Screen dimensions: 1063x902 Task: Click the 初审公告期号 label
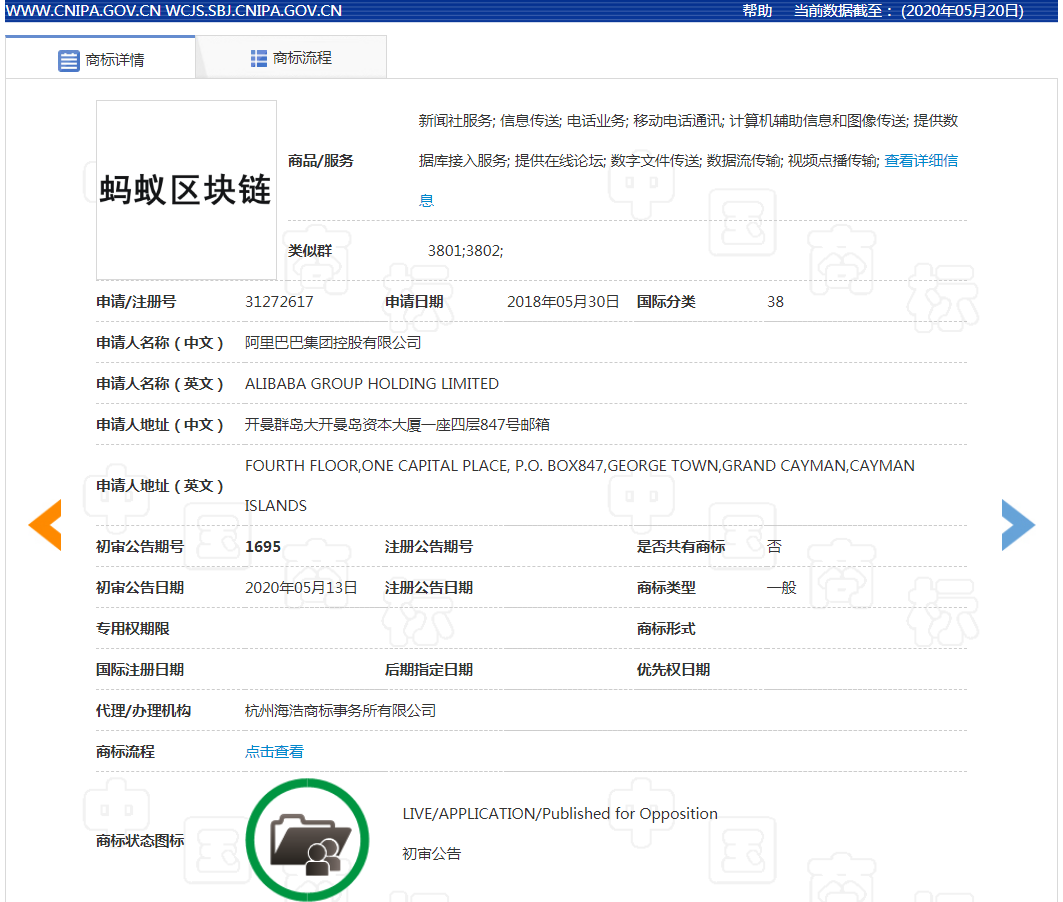[140, 547]
